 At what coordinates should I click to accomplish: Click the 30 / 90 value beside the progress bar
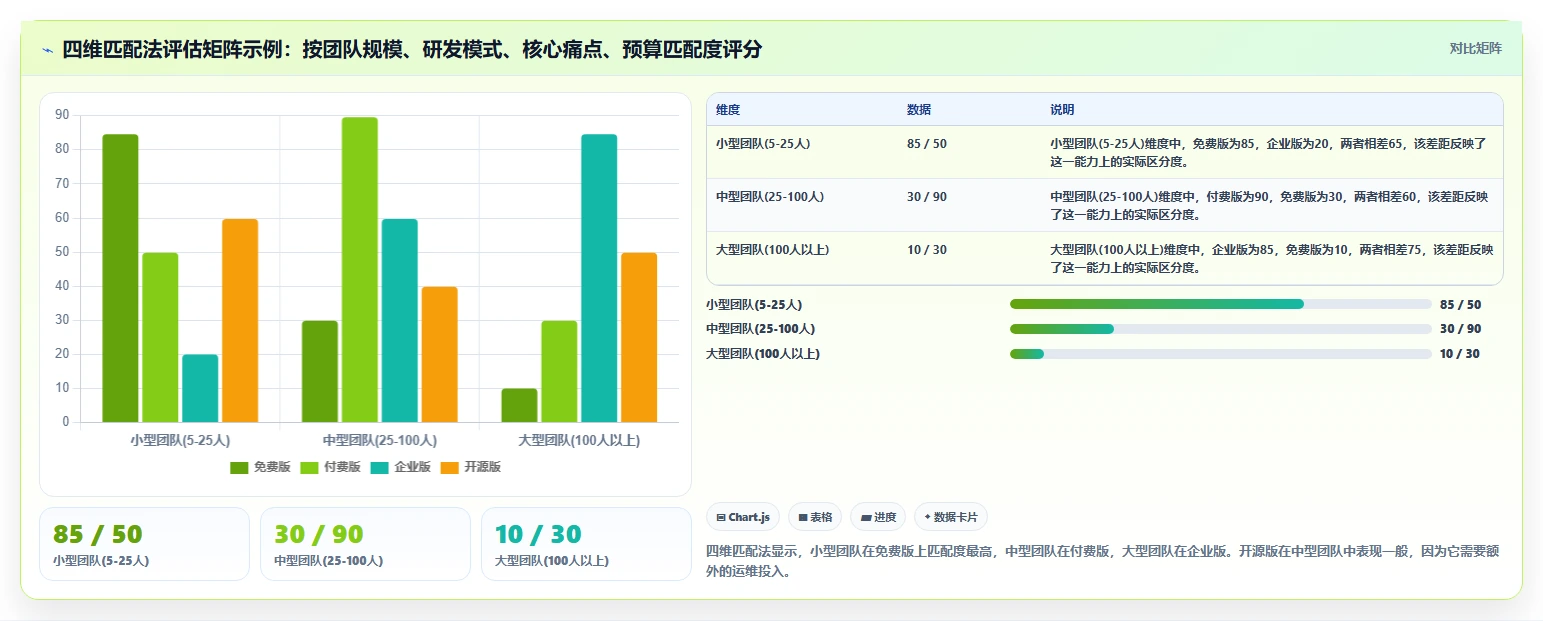tap(1460, 329)
